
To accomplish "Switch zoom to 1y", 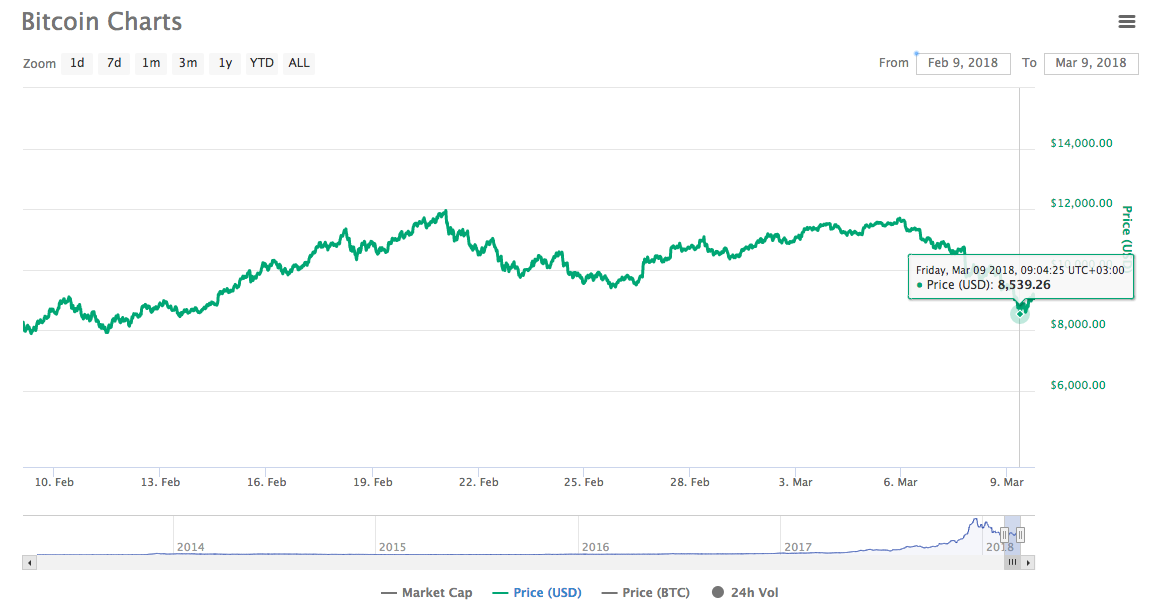I will pos(225,63).
